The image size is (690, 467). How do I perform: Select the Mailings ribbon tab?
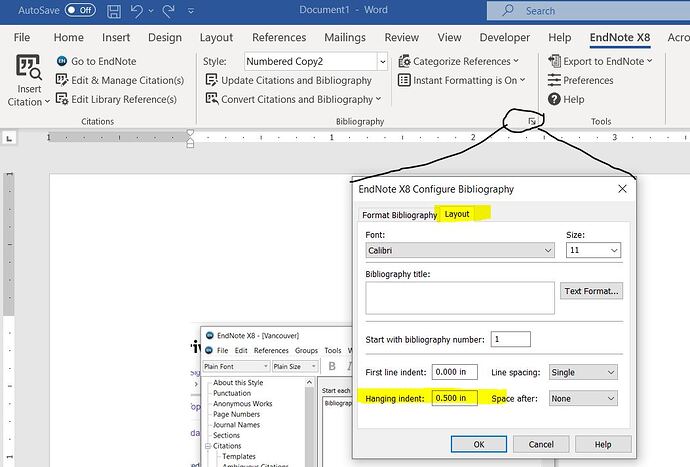click(345, 37)
